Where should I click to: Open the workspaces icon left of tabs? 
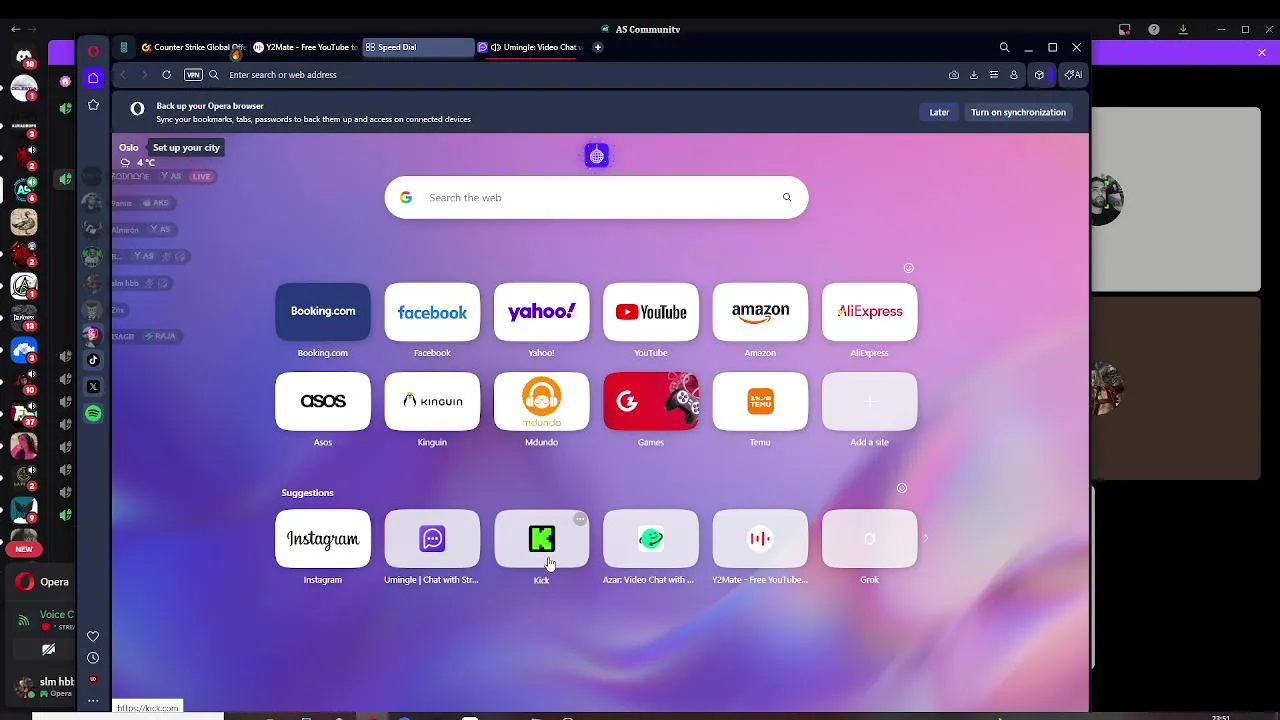(124, 47)
